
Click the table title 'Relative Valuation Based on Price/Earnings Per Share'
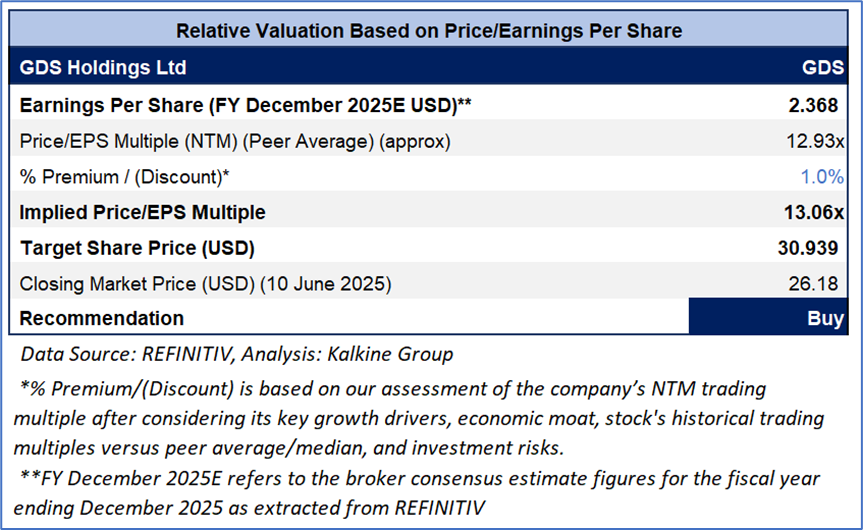point(429,30)
